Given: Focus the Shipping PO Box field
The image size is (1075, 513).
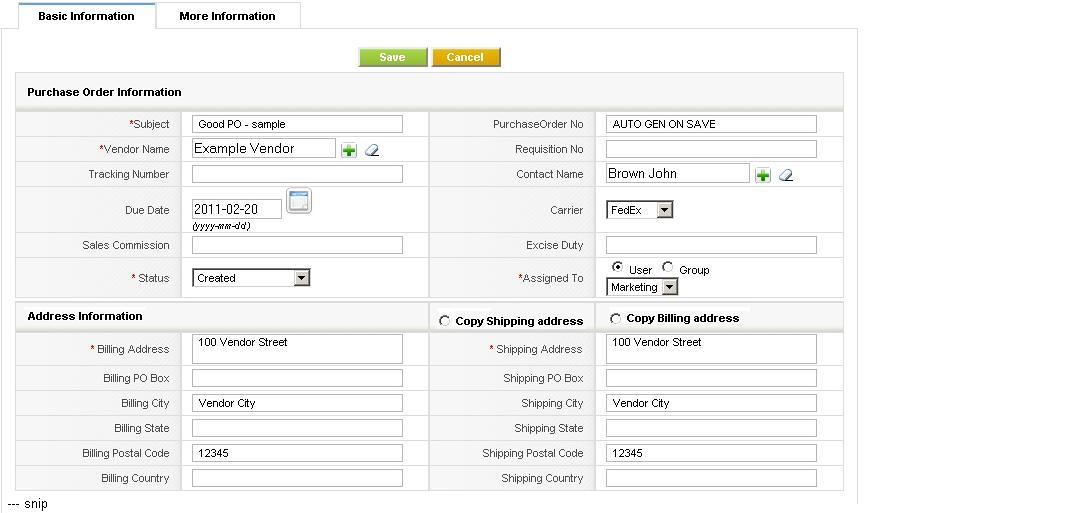Looking at the screenshot, I should click(712, 378).
